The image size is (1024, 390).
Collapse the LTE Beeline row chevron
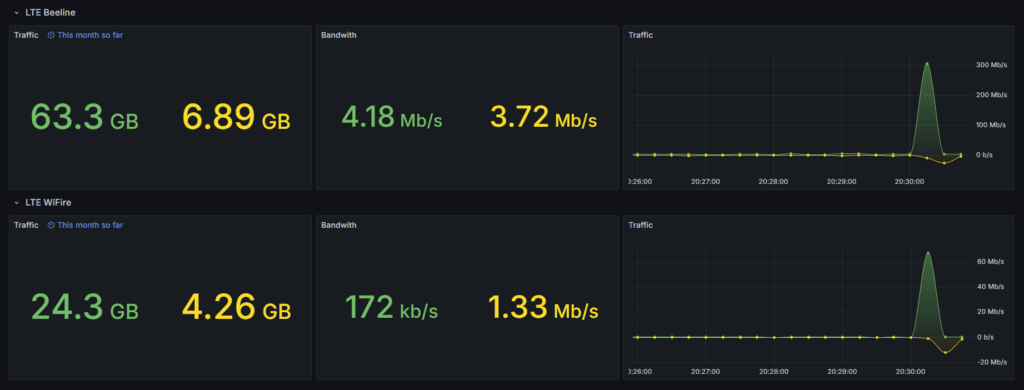click(16, 12)
